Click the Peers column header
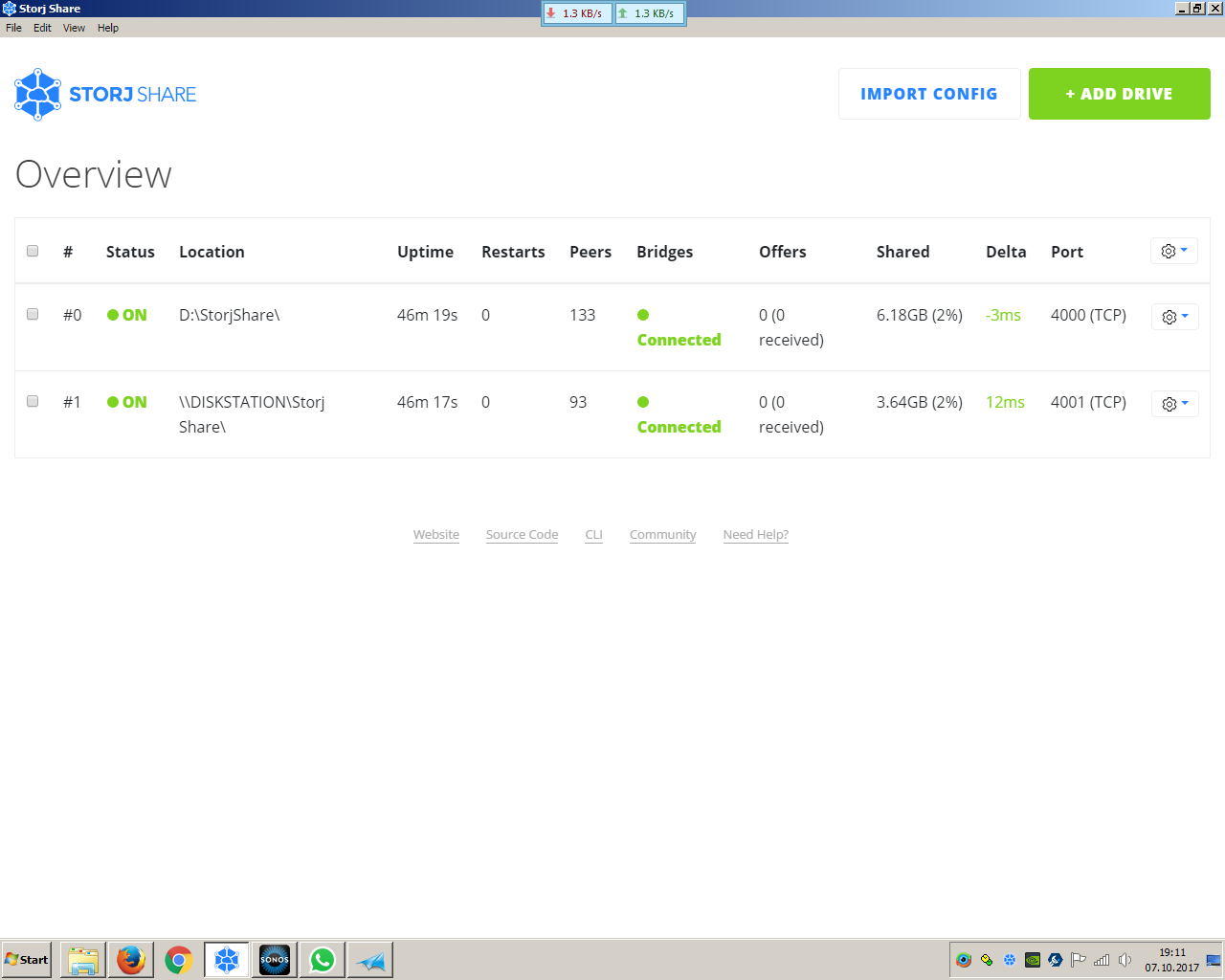 590,252
